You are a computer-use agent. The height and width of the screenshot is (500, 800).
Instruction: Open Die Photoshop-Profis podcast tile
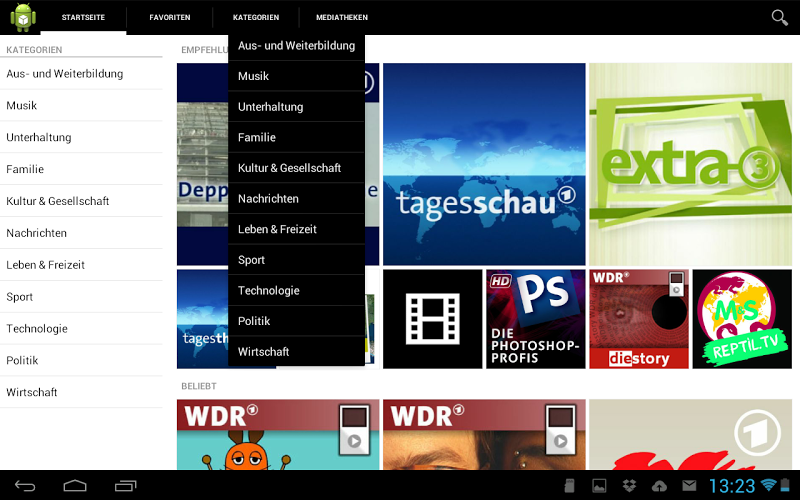[536, 319]
